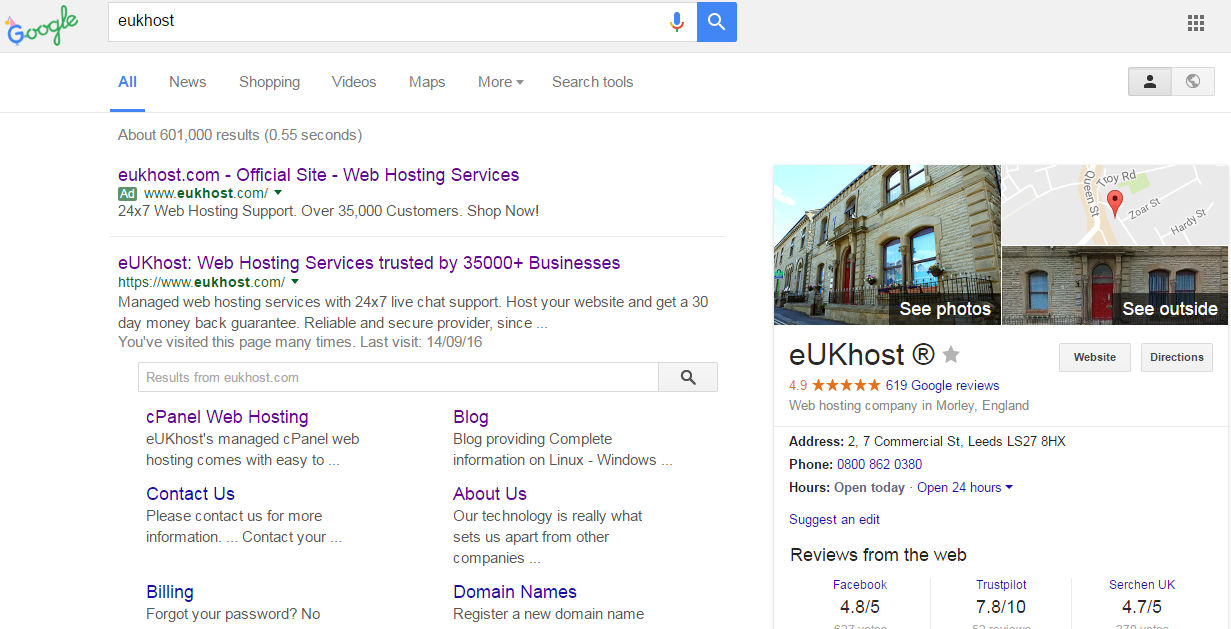Open the Contact Us sitelink
The image size is (1231, 629).
click(190, 494)
